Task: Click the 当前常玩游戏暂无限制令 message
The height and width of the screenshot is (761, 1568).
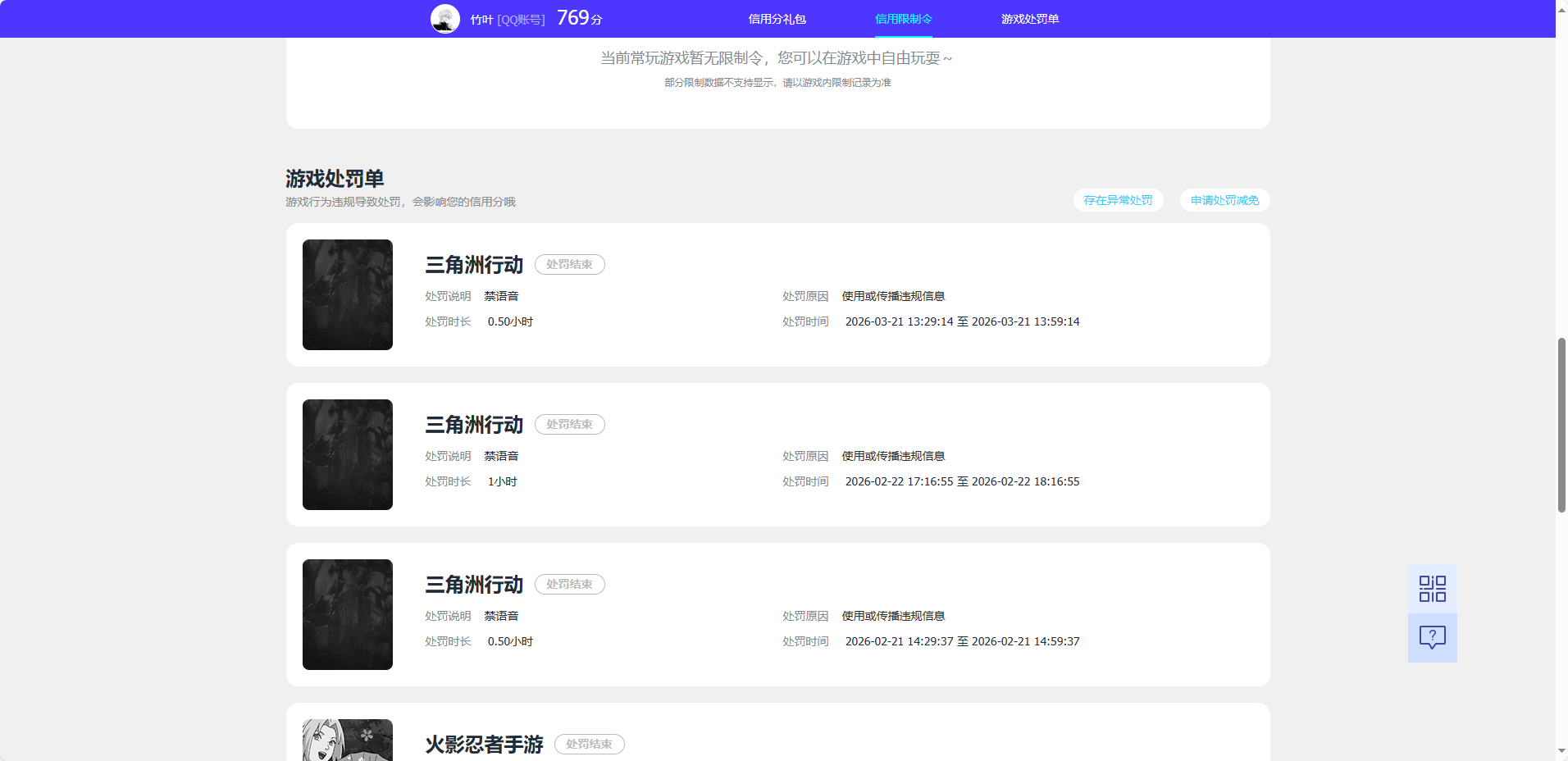Action: (x=777, y=58)
